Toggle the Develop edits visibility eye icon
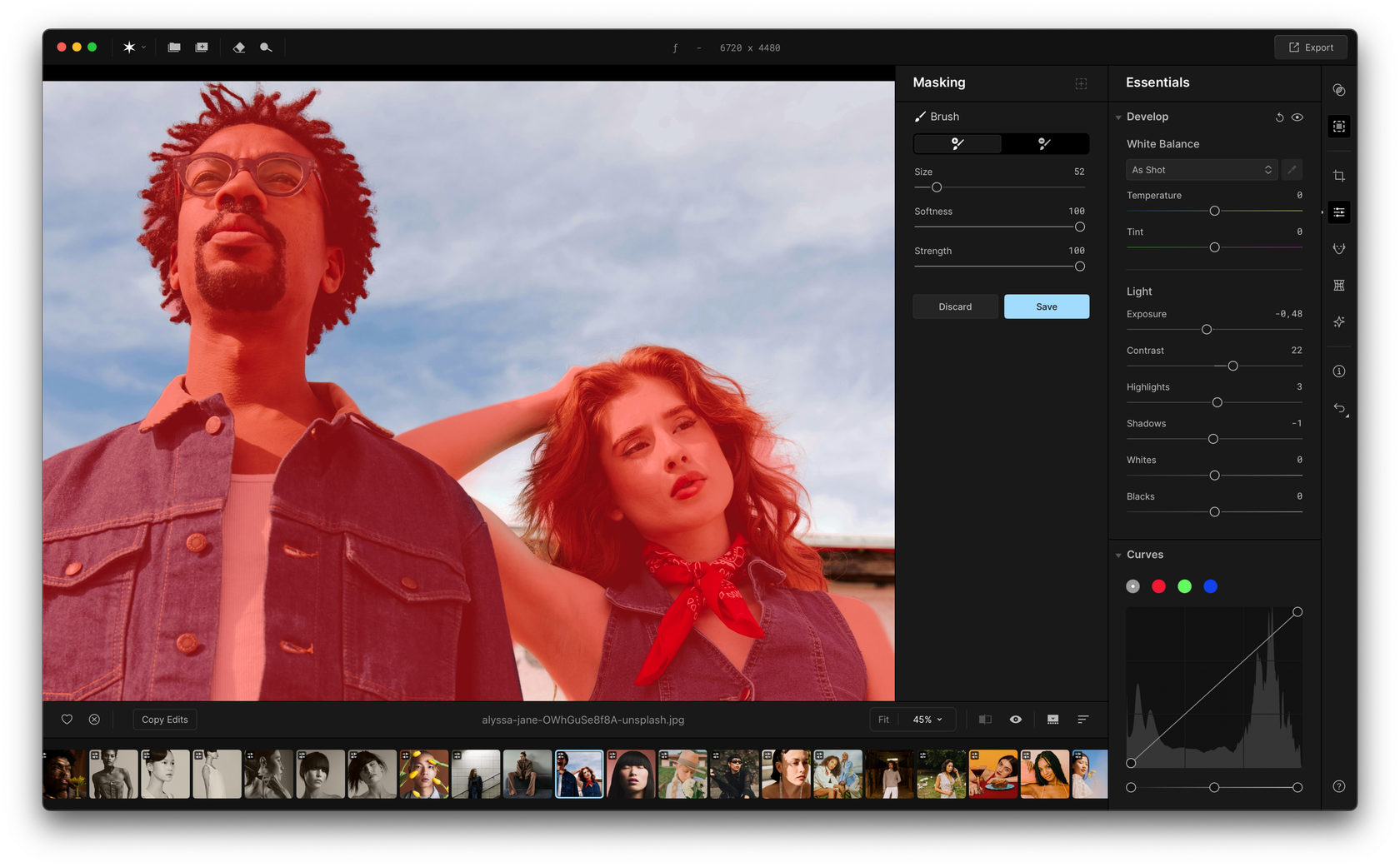1400x867 pixels. click(1297, 117)
